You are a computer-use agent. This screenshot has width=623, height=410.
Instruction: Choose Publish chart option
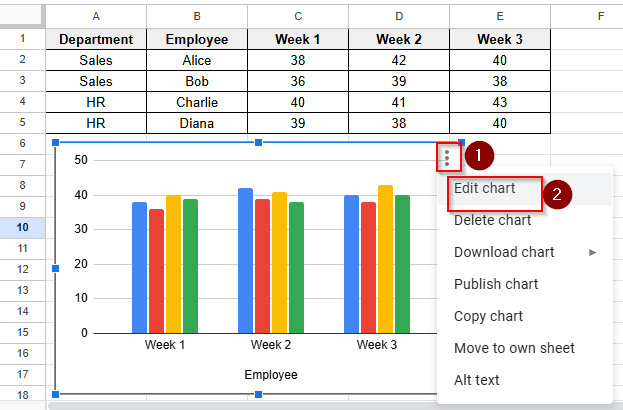(x=525, y=284)
